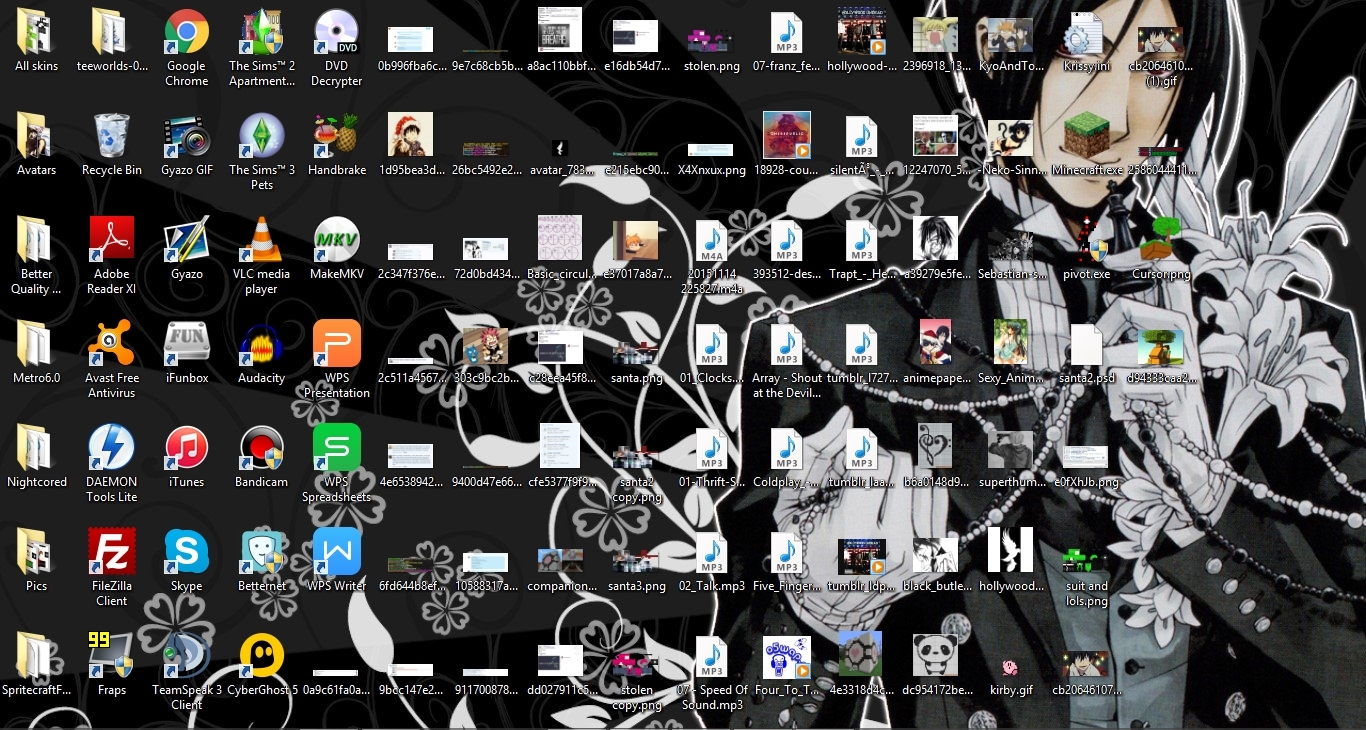Launch DAEMON Tools Lite

pyautogui.click(x=112, y=449)
